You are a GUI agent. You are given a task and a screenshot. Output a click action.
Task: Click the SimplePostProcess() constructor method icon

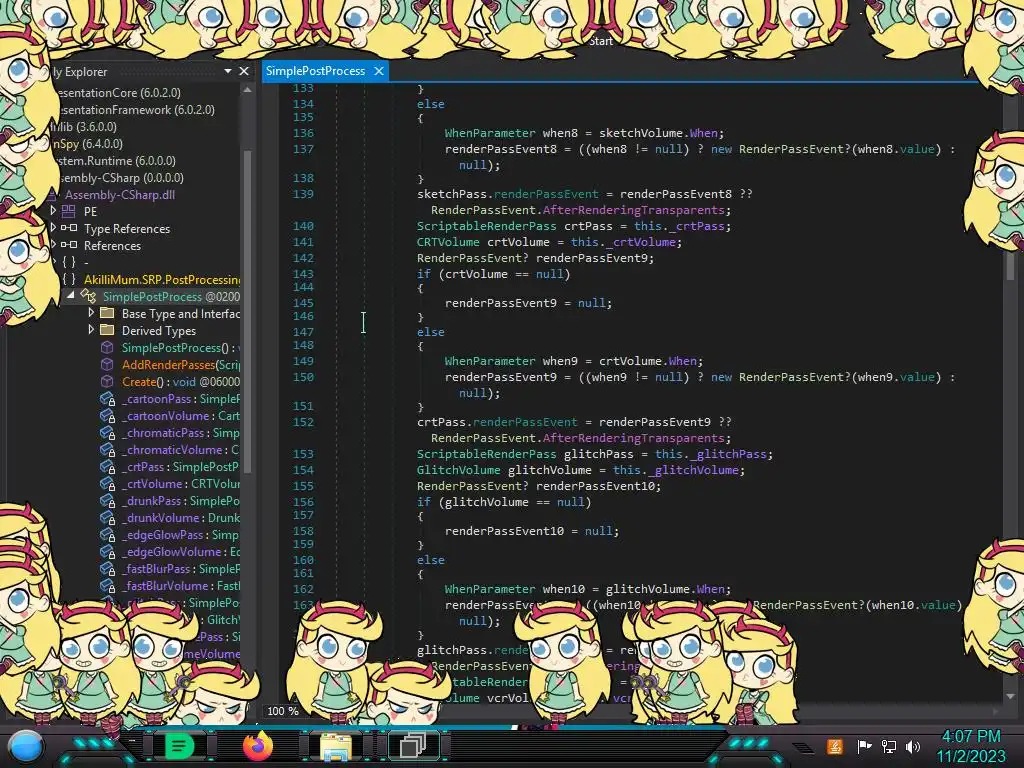pyautogui.click(x=107, y=347)
